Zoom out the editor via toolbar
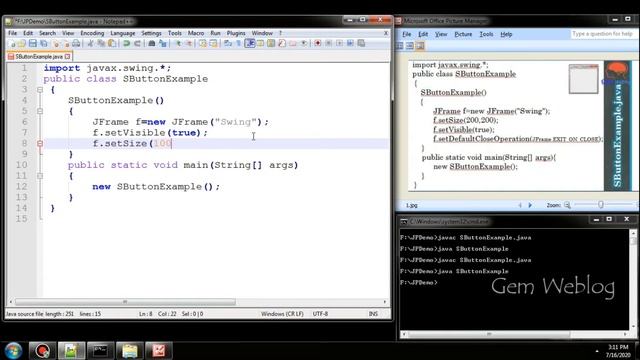Viewport: 640px width, 360px height. click(x=189, y=43)
